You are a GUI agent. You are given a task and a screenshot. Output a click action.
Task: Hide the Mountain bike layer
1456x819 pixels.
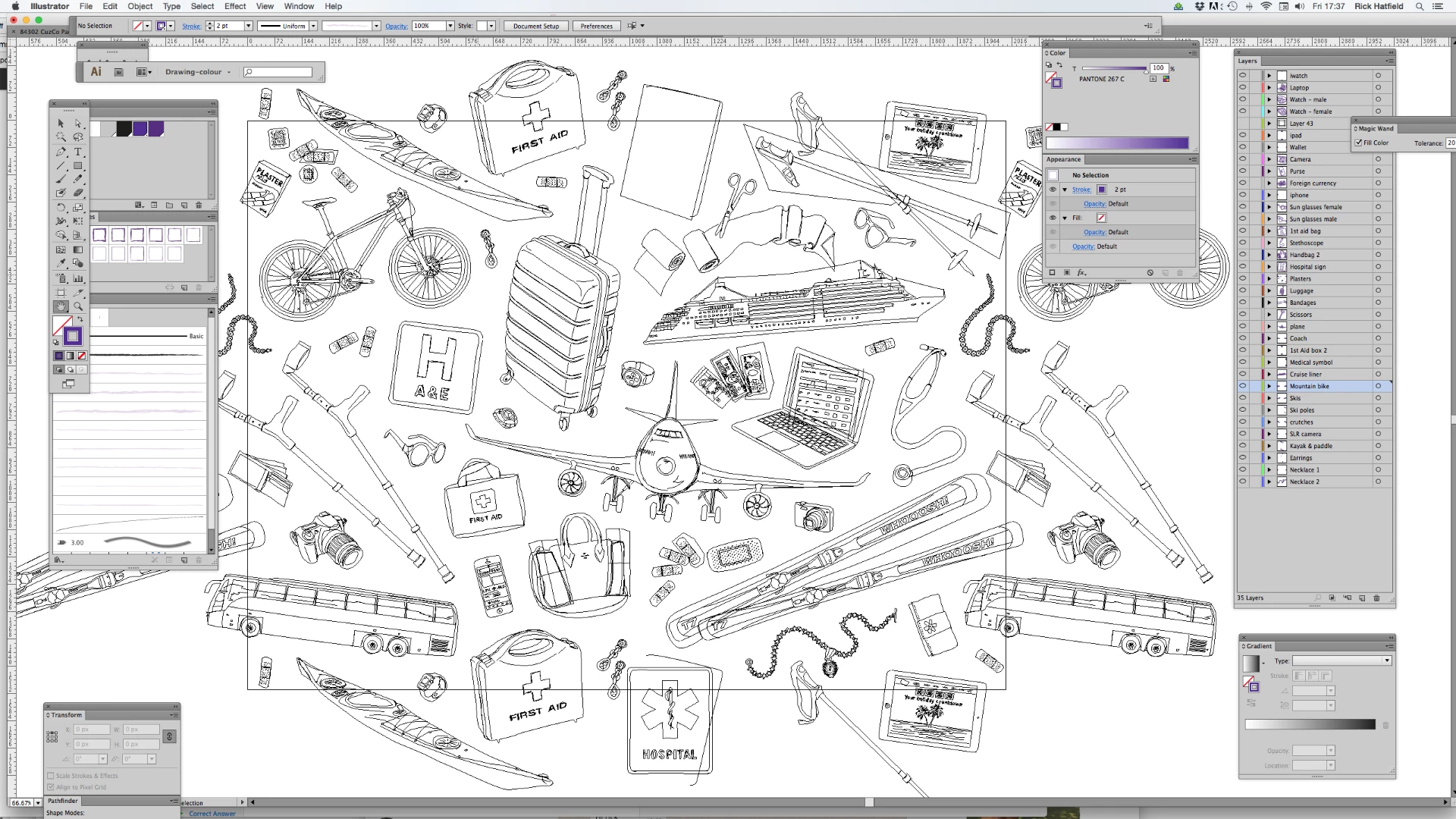1242,386
